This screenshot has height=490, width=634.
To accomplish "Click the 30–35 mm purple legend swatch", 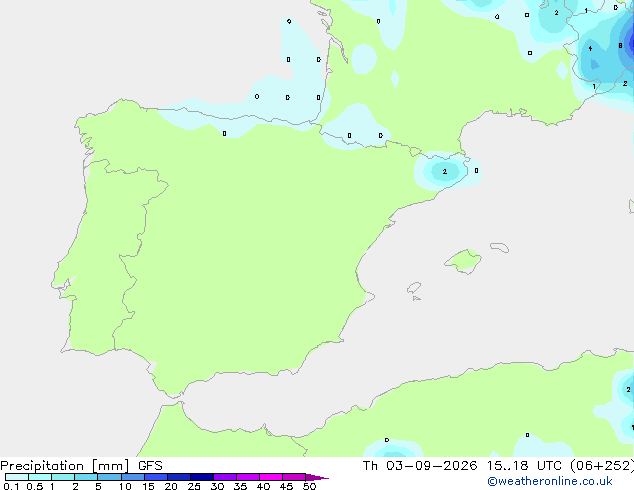I will [x=224, y=477].
